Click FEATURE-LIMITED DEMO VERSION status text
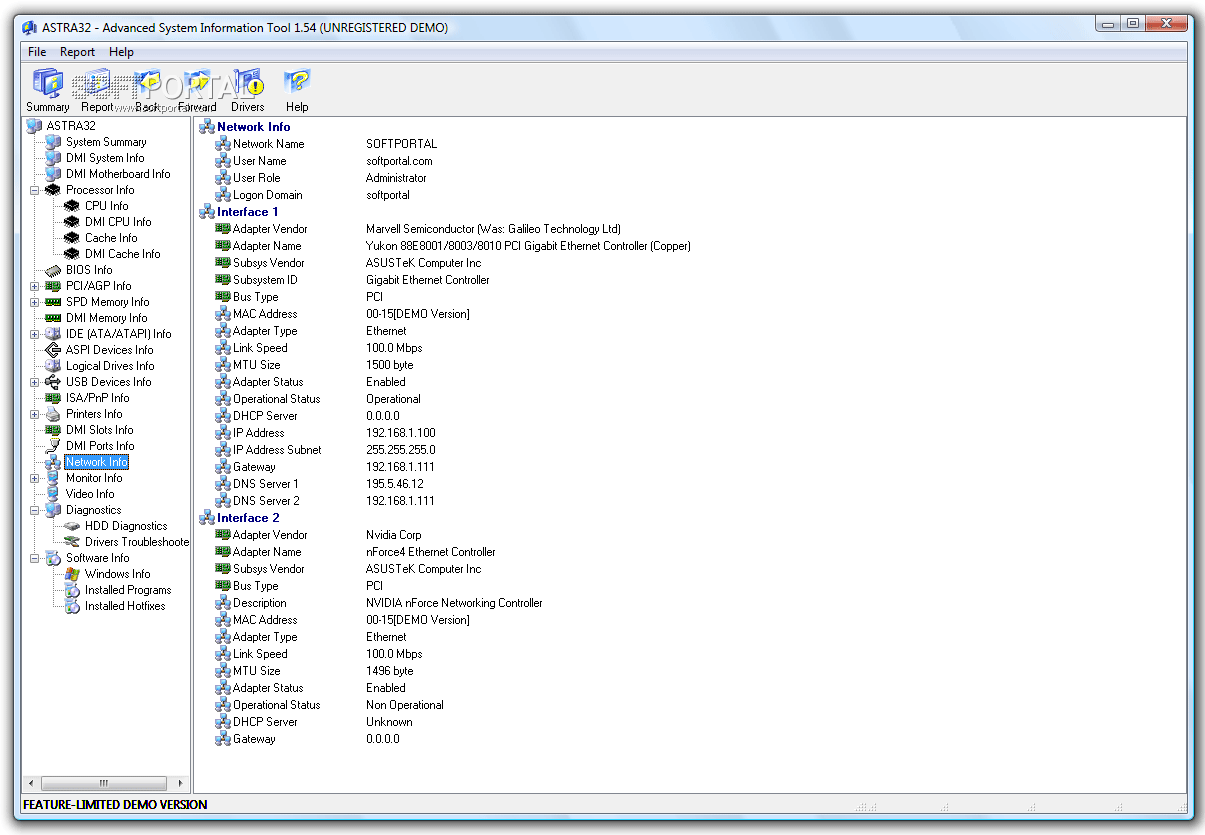1205x835 pixels. [x=115, y=804]
